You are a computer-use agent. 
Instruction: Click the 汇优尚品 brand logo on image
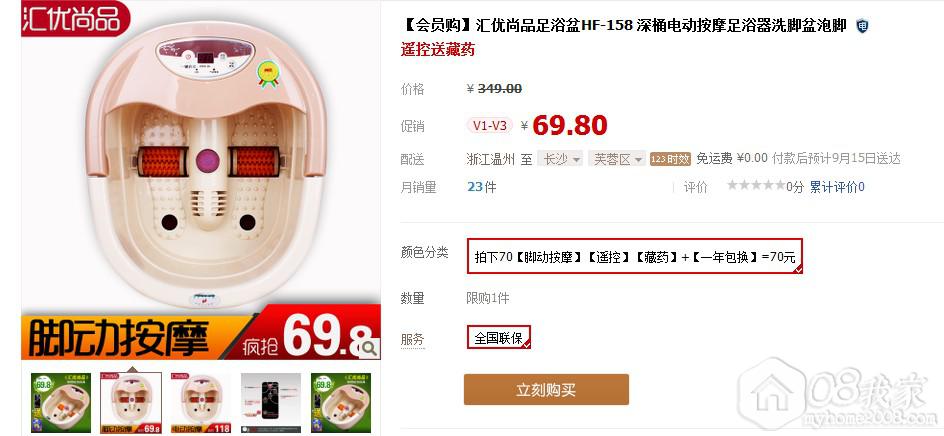[x=76, y=17]
